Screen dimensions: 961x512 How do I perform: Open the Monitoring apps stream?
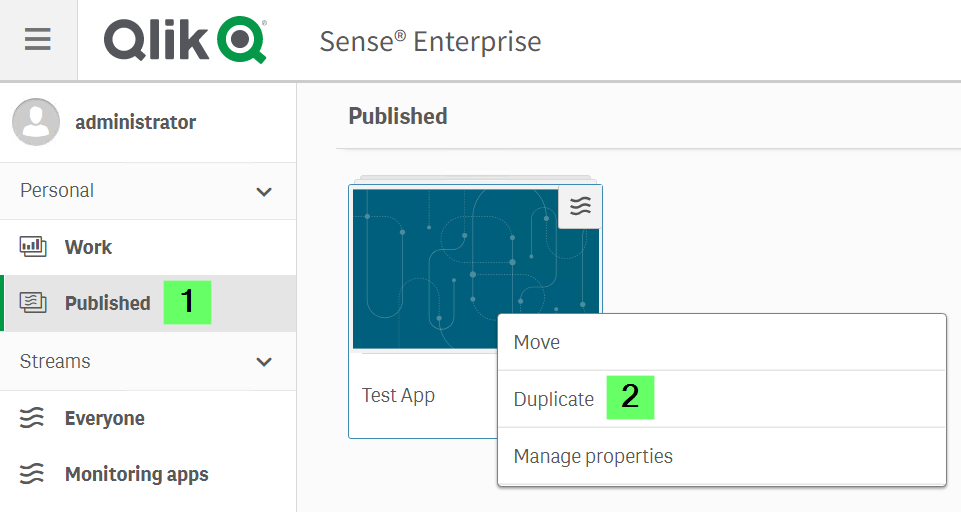148,474
